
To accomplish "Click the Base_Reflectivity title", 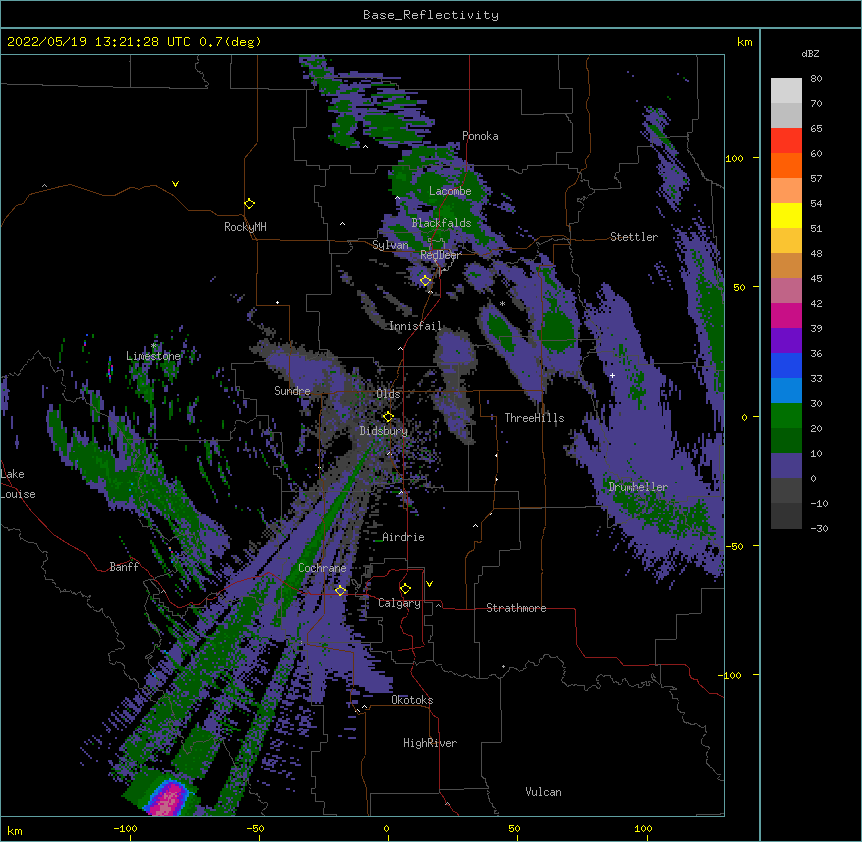I will 431,15.
